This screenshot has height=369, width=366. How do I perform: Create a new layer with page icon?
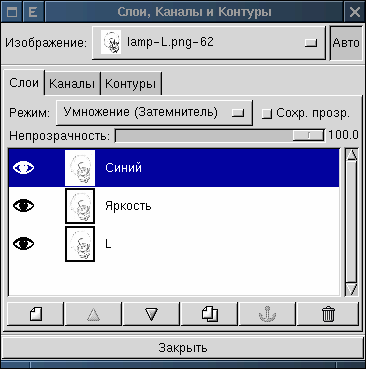point(36,314)
